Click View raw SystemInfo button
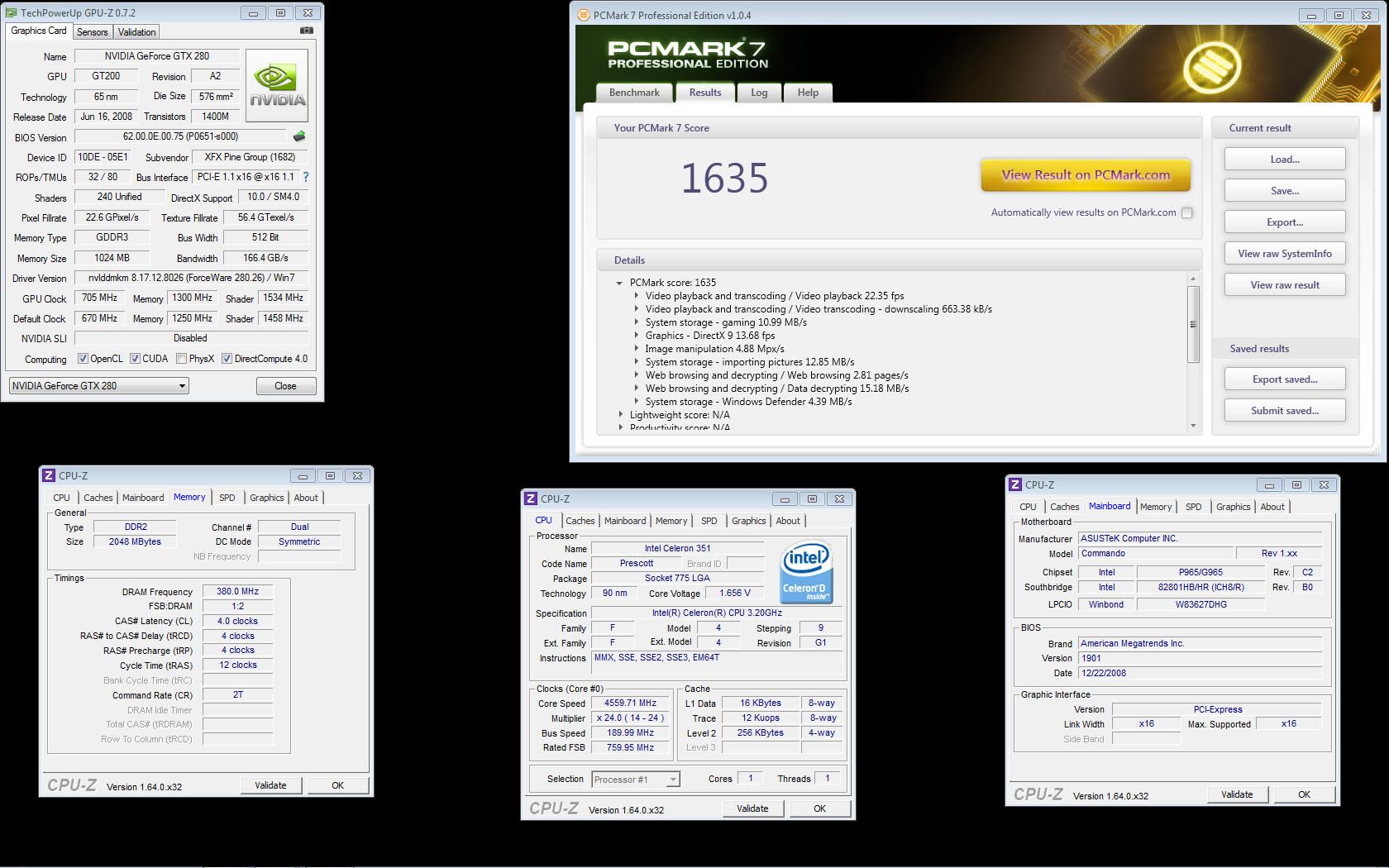The height and width of the screenshot is (868, 1389). click(1285, 254)
